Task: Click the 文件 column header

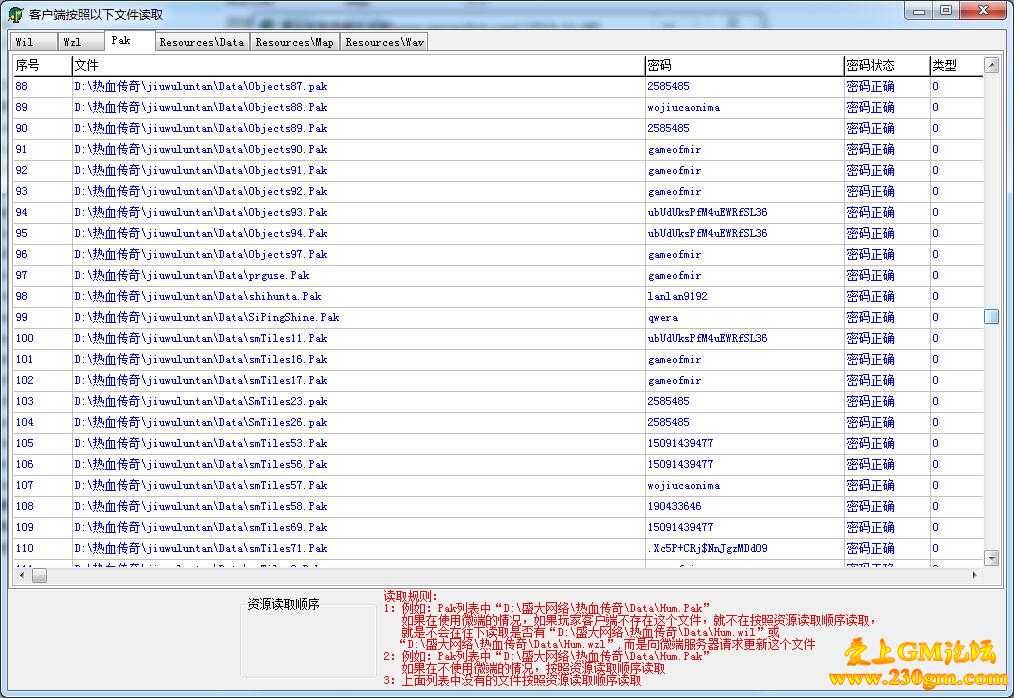Action: tap(358, 65)
